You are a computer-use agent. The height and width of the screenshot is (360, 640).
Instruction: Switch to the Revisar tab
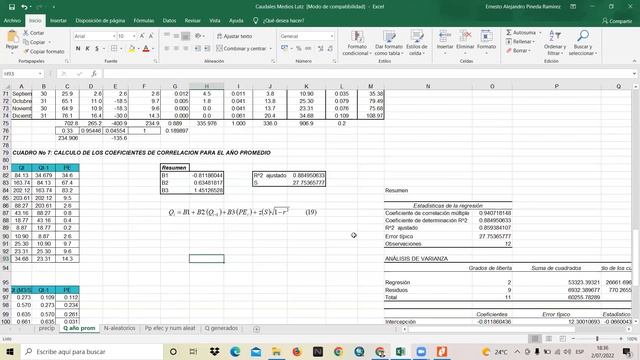(193, 20)
